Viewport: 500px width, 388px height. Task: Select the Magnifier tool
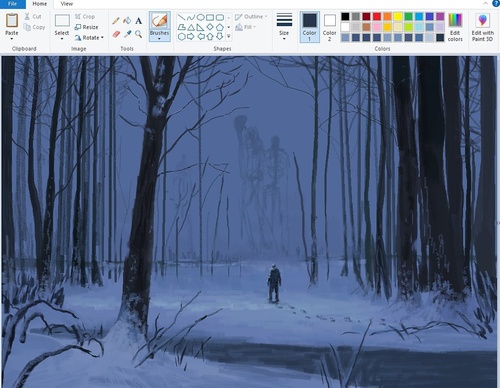click(x=139, y=34)
